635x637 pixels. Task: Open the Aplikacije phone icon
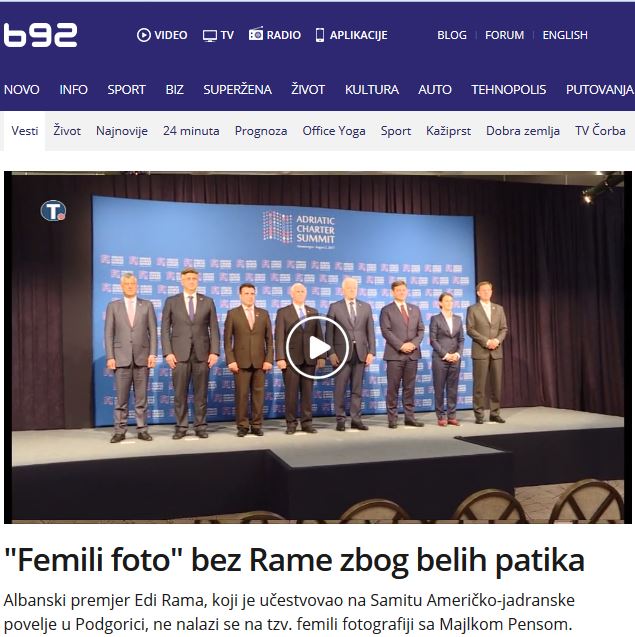coord(320,35)
